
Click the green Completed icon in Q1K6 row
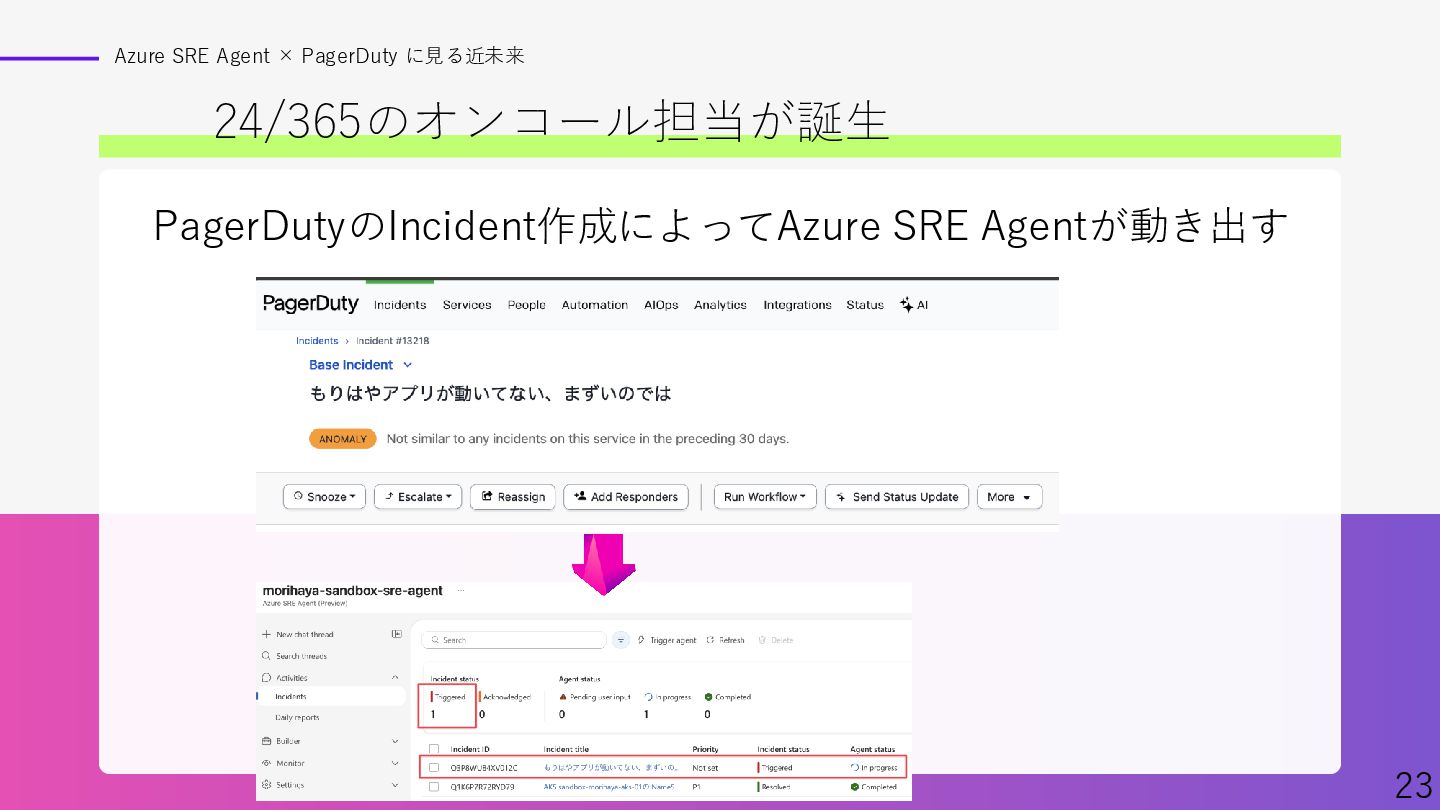(855, 787)
